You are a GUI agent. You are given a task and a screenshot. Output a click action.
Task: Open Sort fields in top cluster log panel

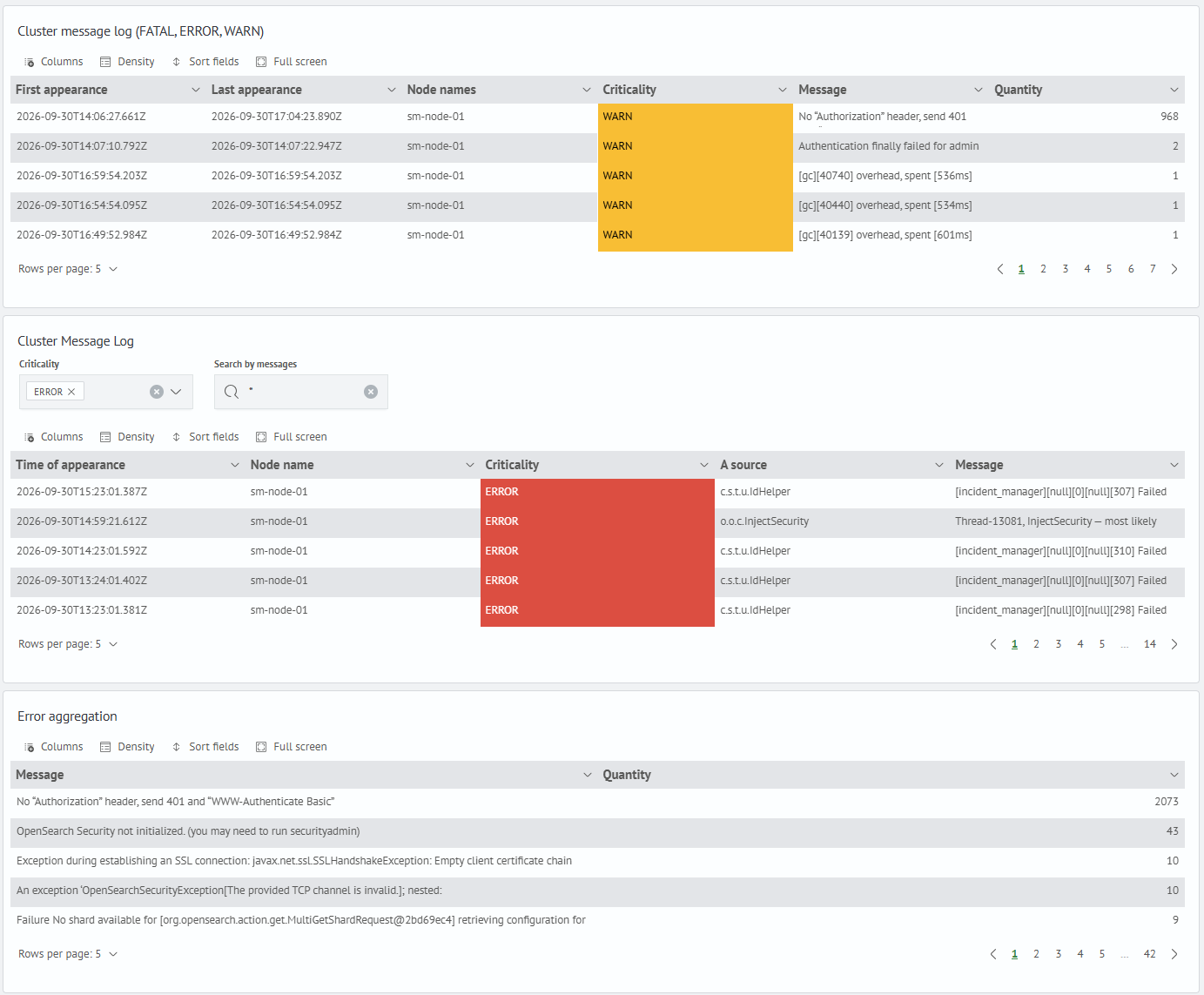205,62
